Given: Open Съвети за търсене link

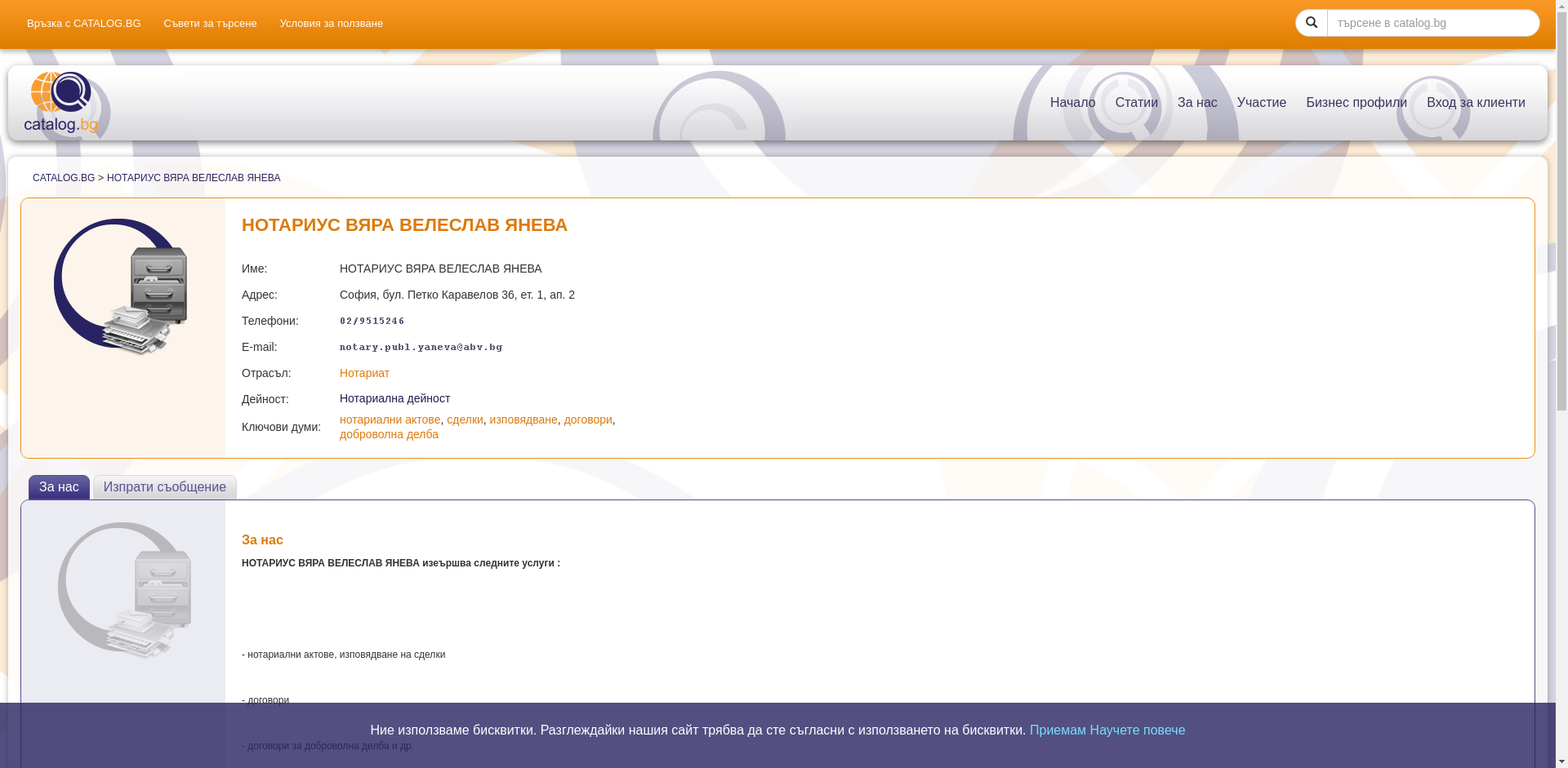Looking at the screenshot, I should point(210,24).
